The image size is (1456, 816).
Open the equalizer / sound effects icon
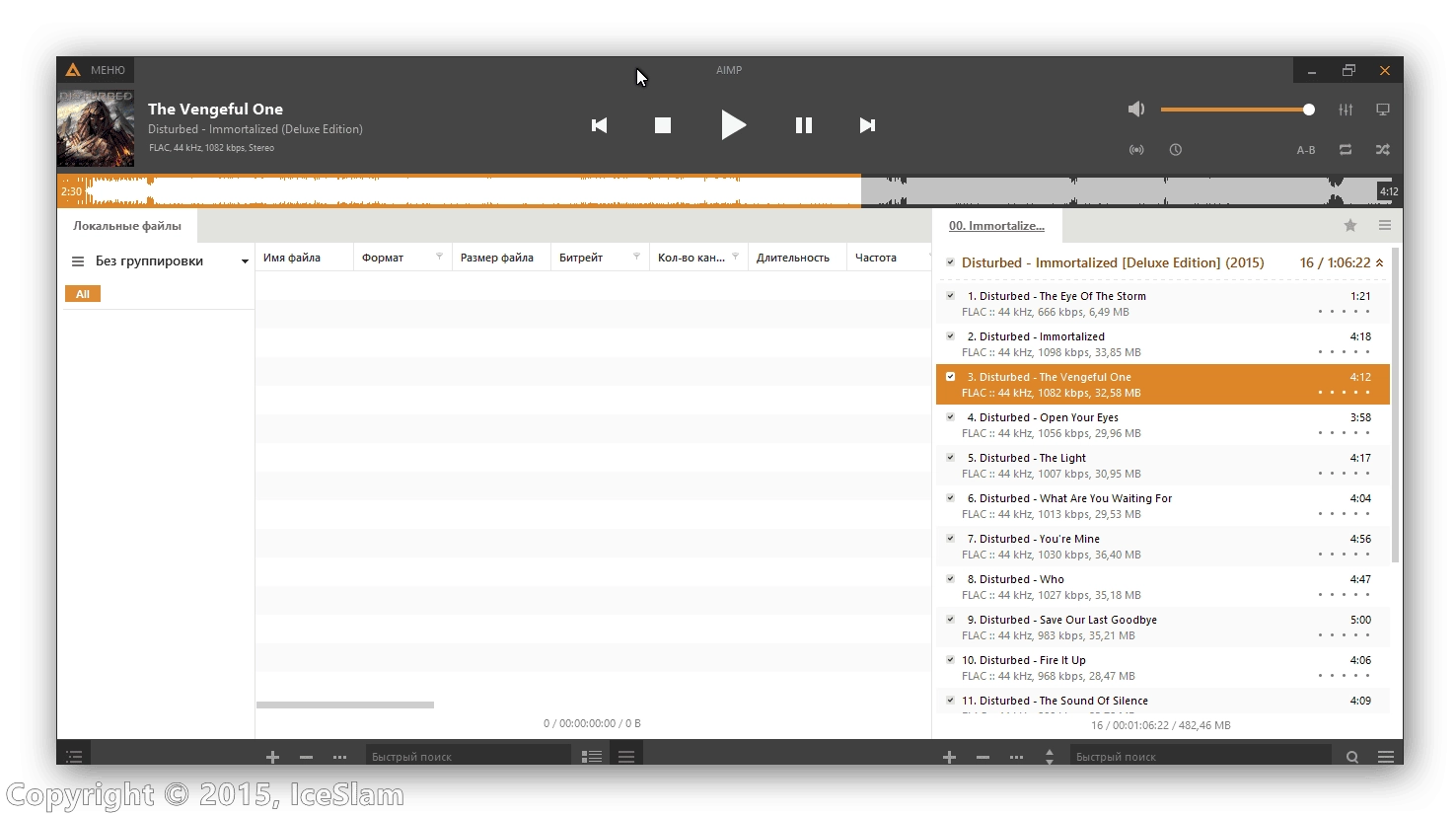point(1346,110)
